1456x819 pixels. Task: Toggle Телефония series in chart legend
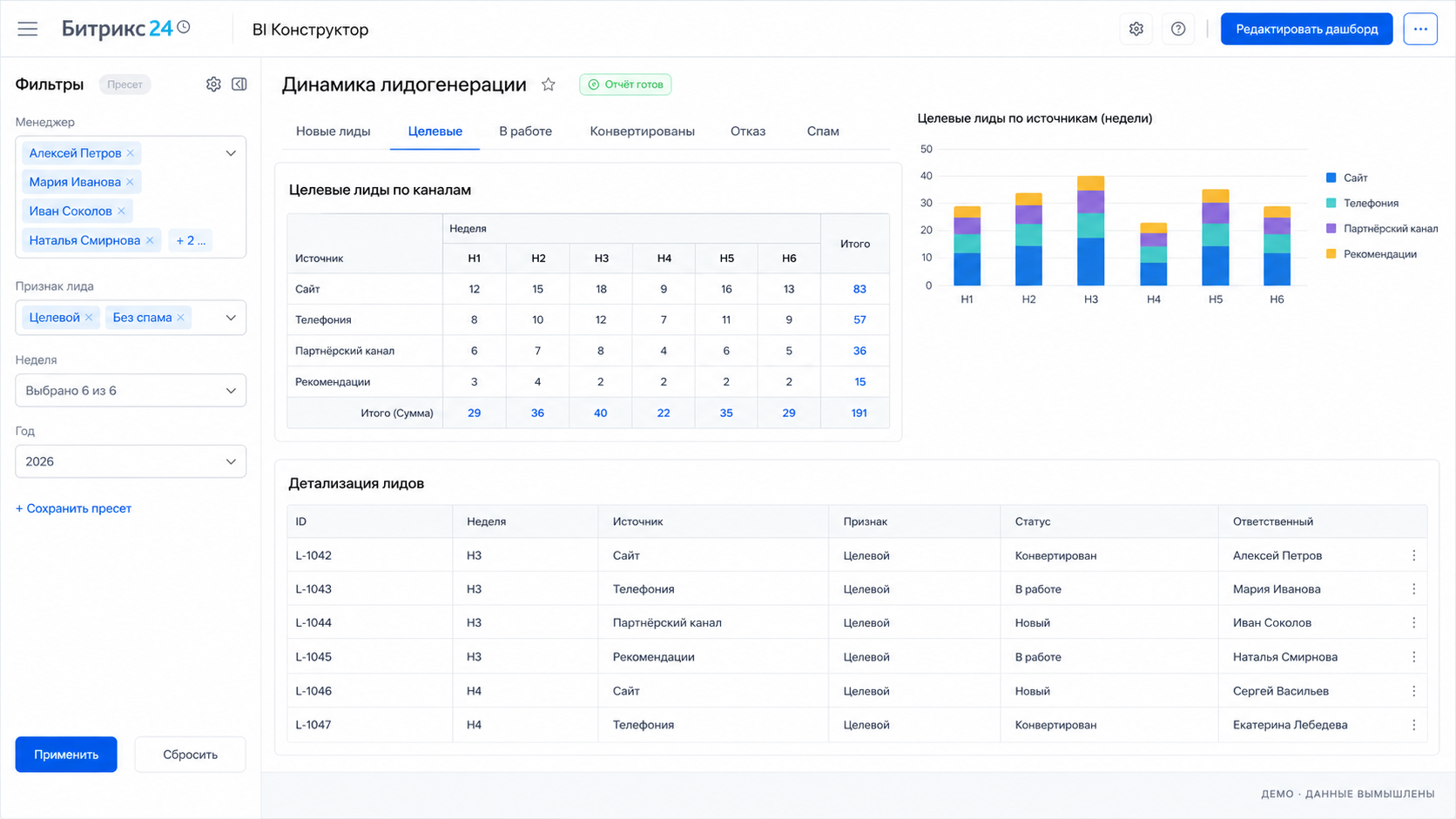point(1363,203)
